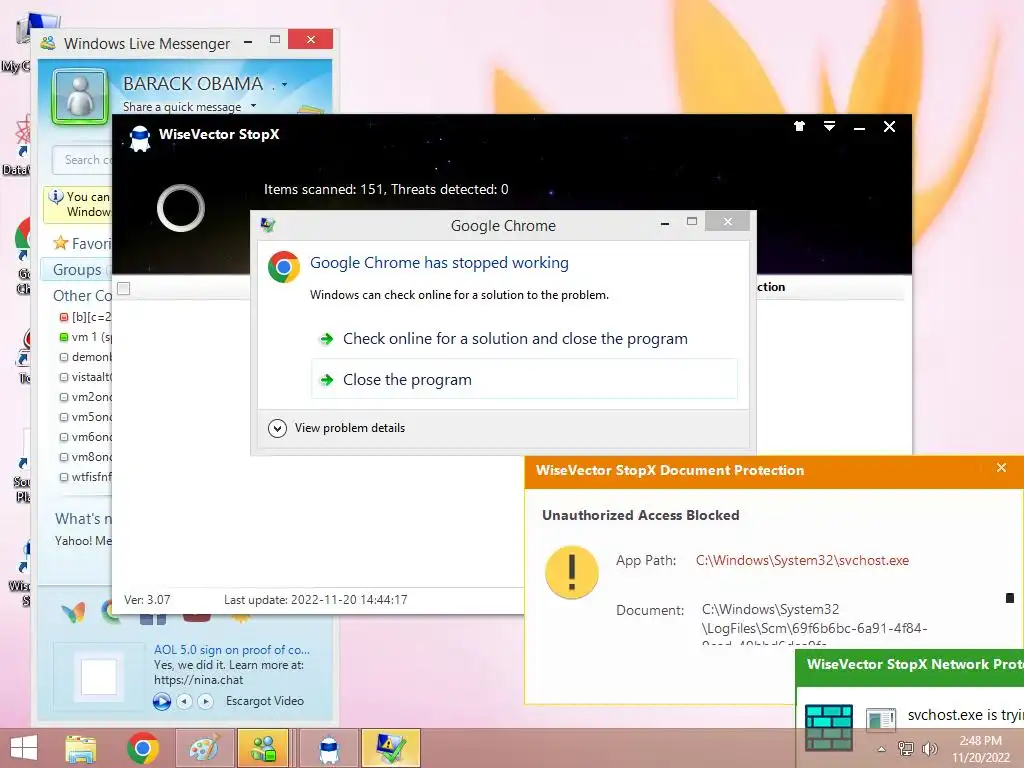1024x768 pixels.
Task: Click the svchost program icon in Network Protection
Action: pyautogui.click(x=880, y=719)
